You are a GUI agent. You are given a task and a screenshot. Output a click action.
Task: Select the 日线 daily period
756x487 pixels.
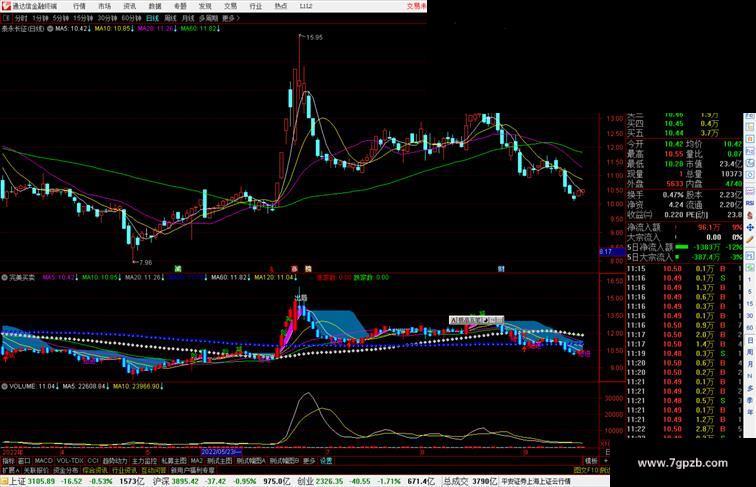pyautogui.click(x=152, y=18)
